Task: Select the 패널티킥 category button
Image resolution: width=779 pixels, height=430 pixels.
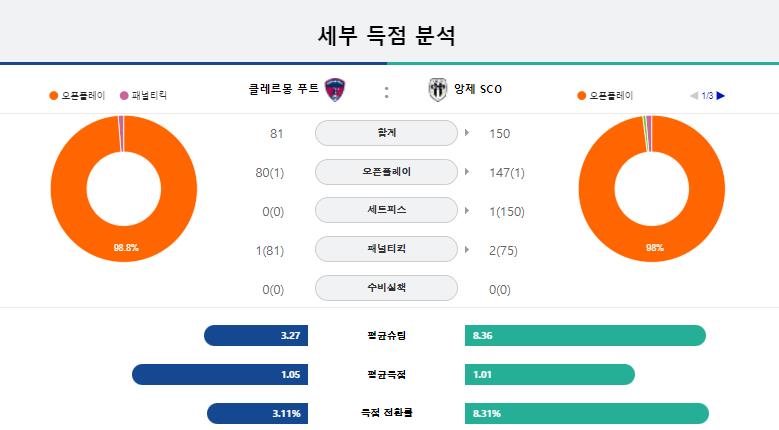Action: tap(387, 249)
